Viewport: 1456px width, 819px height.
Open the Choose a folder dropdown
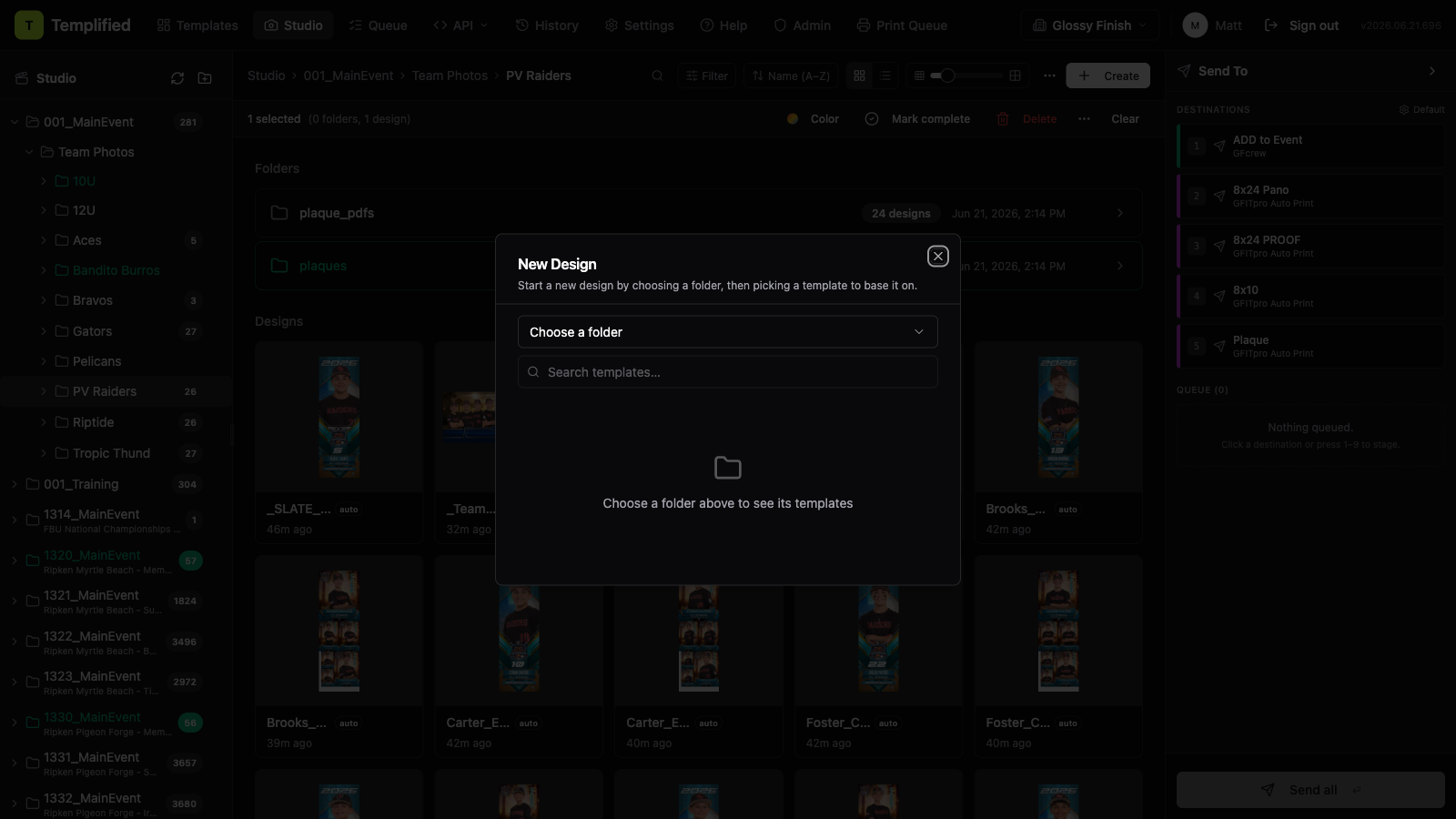pyautogui.click(x=728, y=332)
